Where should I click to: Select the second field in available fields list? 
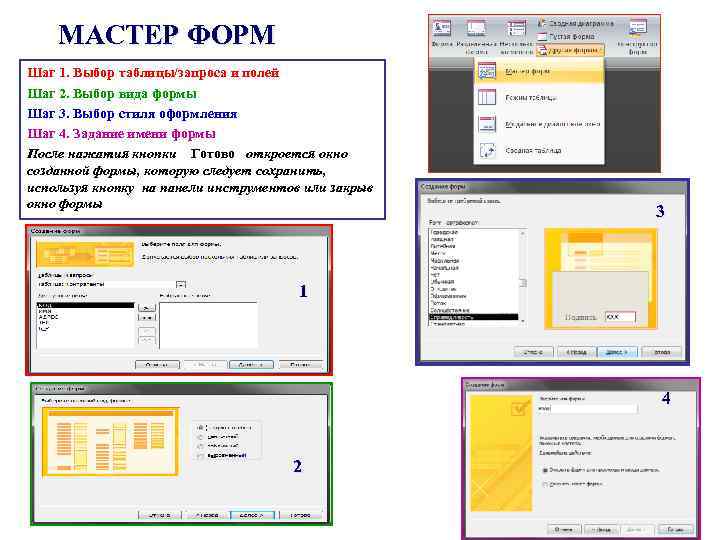coord(85,311)
